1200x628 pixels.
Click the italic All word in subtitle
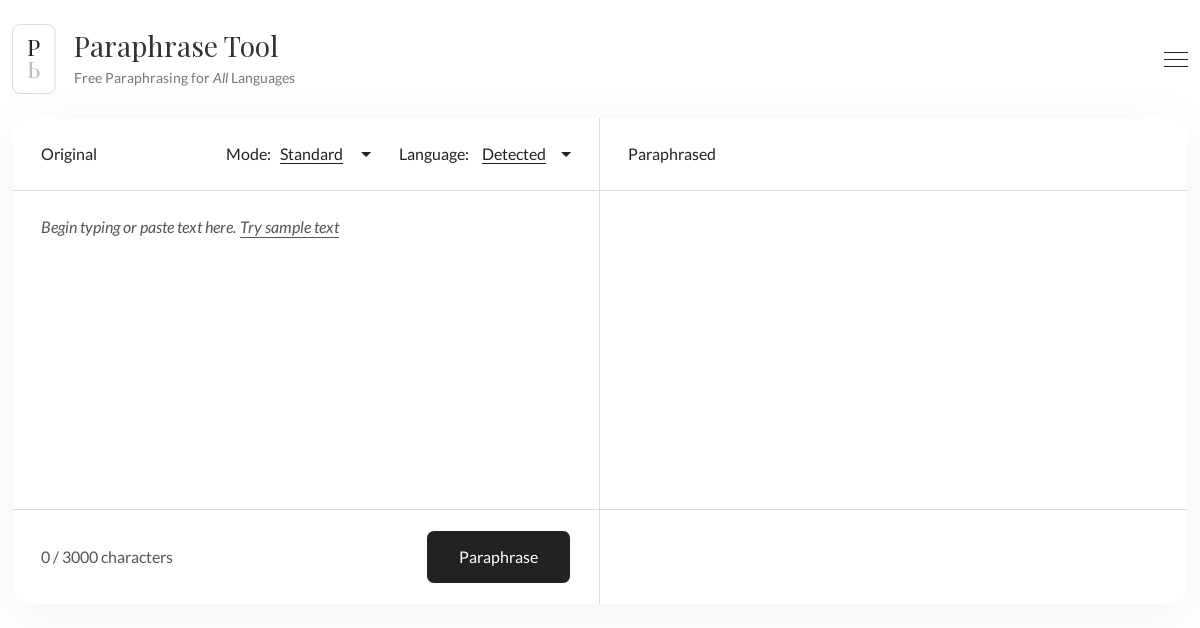[x=220, y=78]
